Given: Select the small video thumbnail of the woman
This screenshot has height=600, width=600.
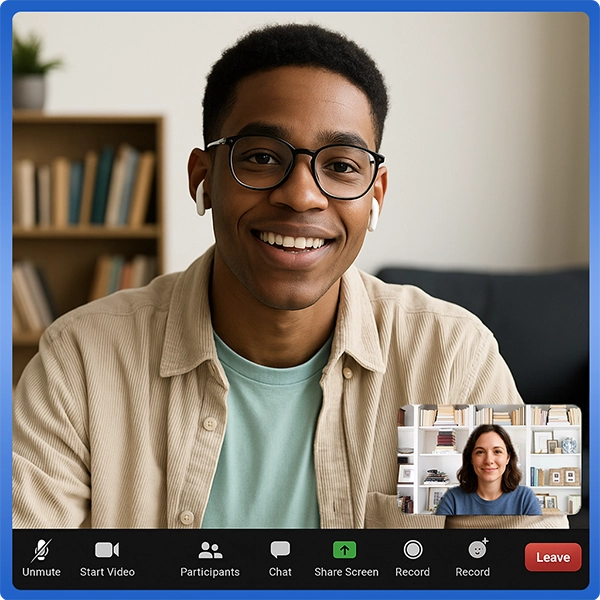Looking at the screenshot, I should (x=489, y=459).
